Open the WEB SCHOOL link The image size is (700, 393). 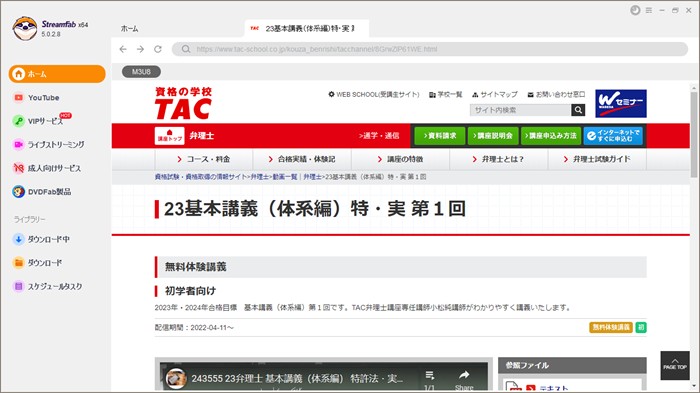(x=374, y=95)
